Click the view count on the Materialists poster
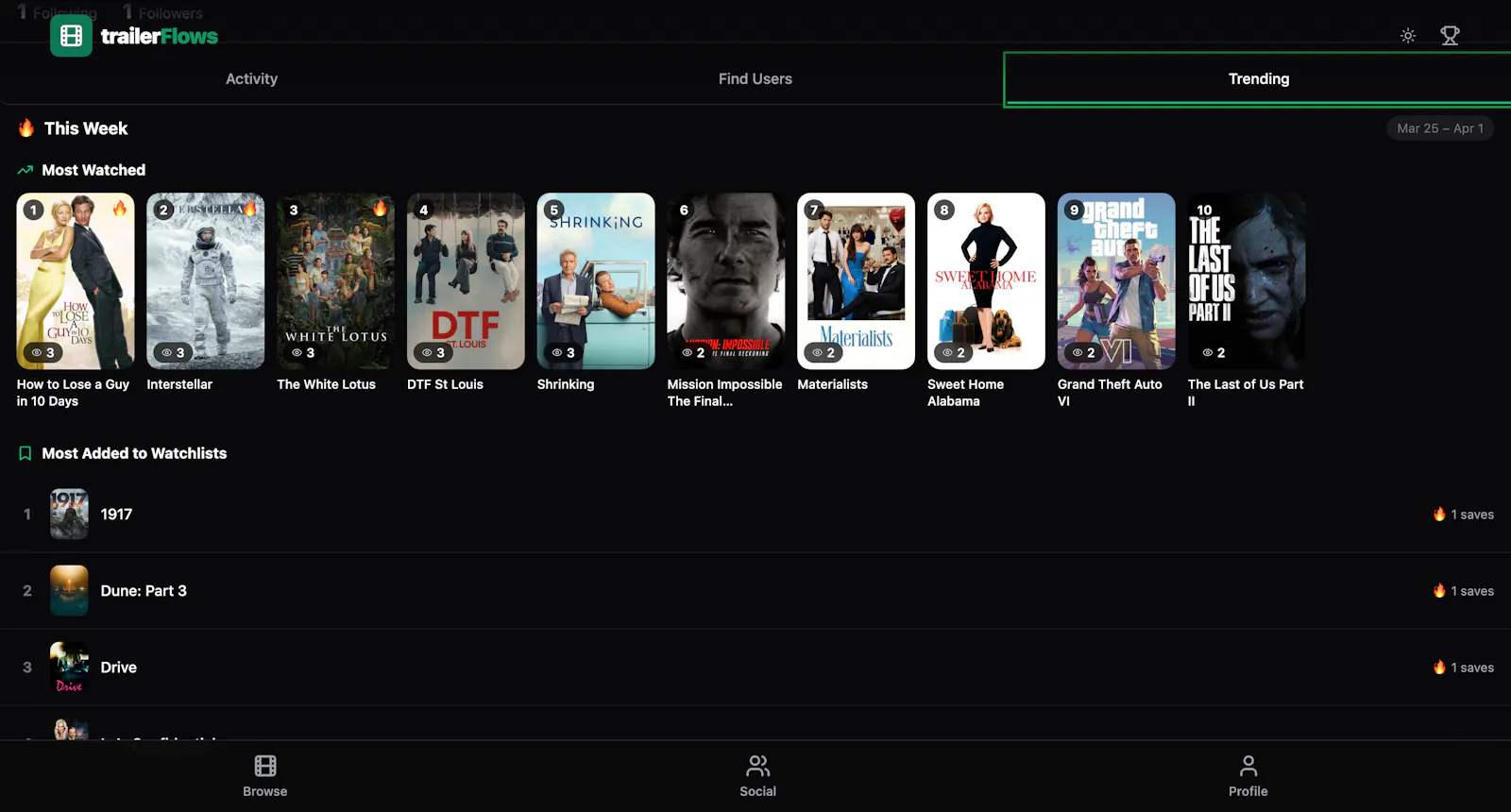 824,352
